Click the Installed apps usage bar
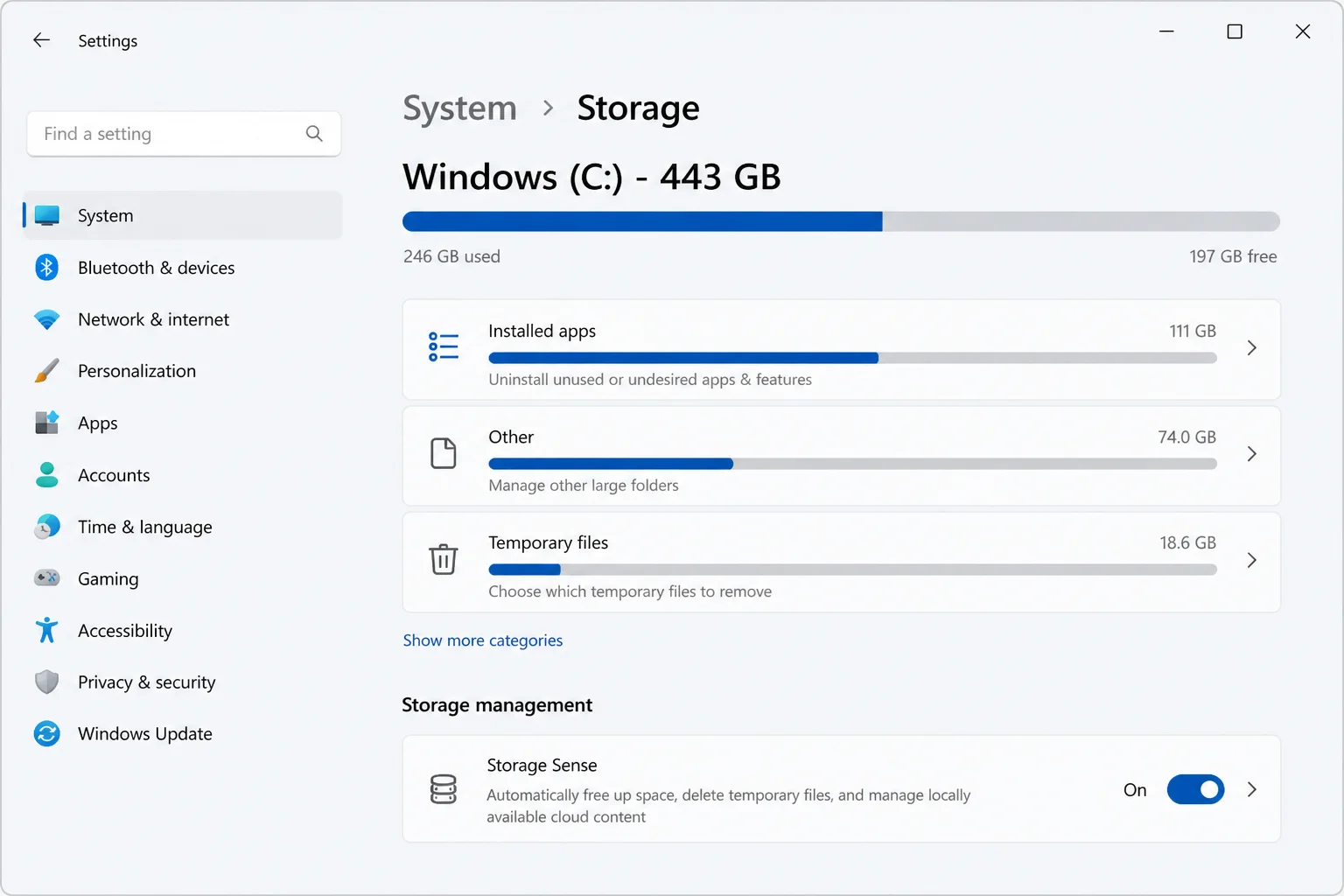The height and width of the screenshot is (896, 1344). click(x=852, y=358)
